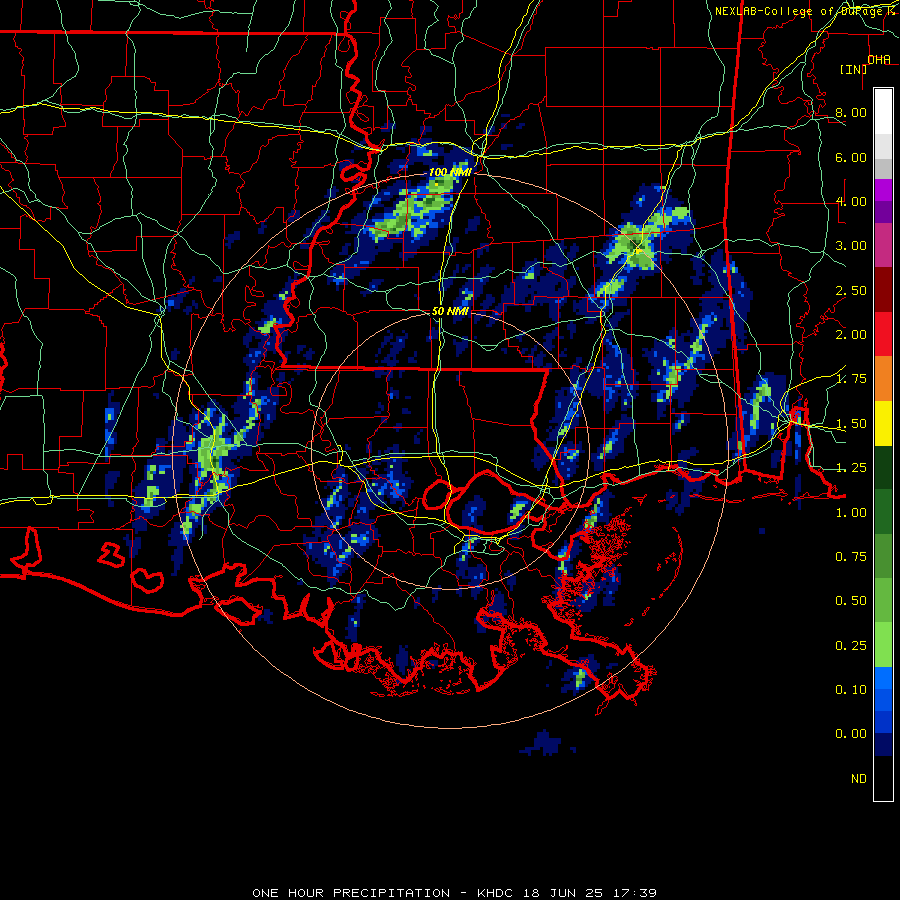Pick the bright red swatch on color bar
Screen dimensions: 900x900
pyautogui.click(x=883, y=335)
